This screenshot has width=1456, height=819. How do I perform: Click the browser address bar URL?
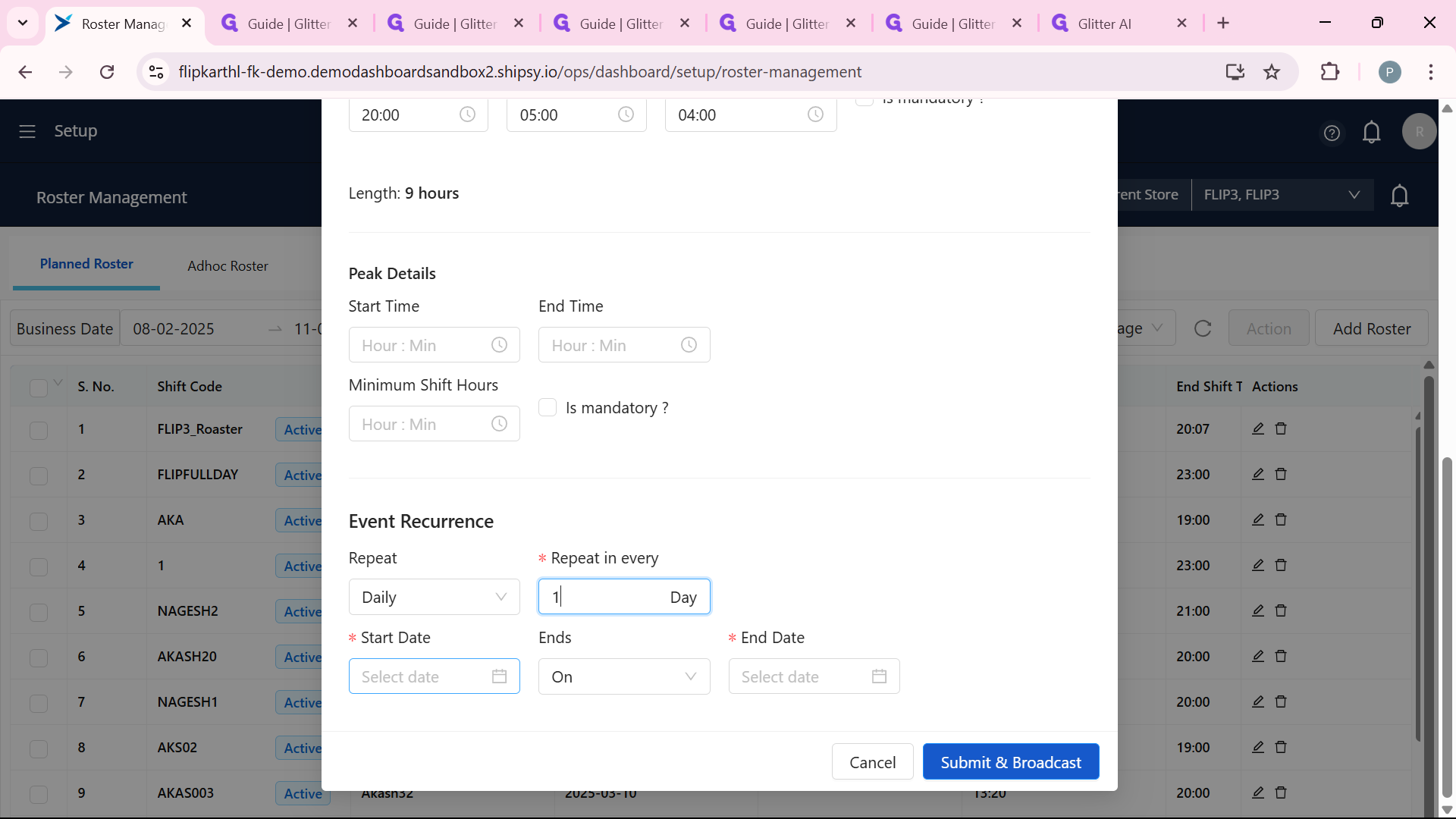click(x=519, y=72)
